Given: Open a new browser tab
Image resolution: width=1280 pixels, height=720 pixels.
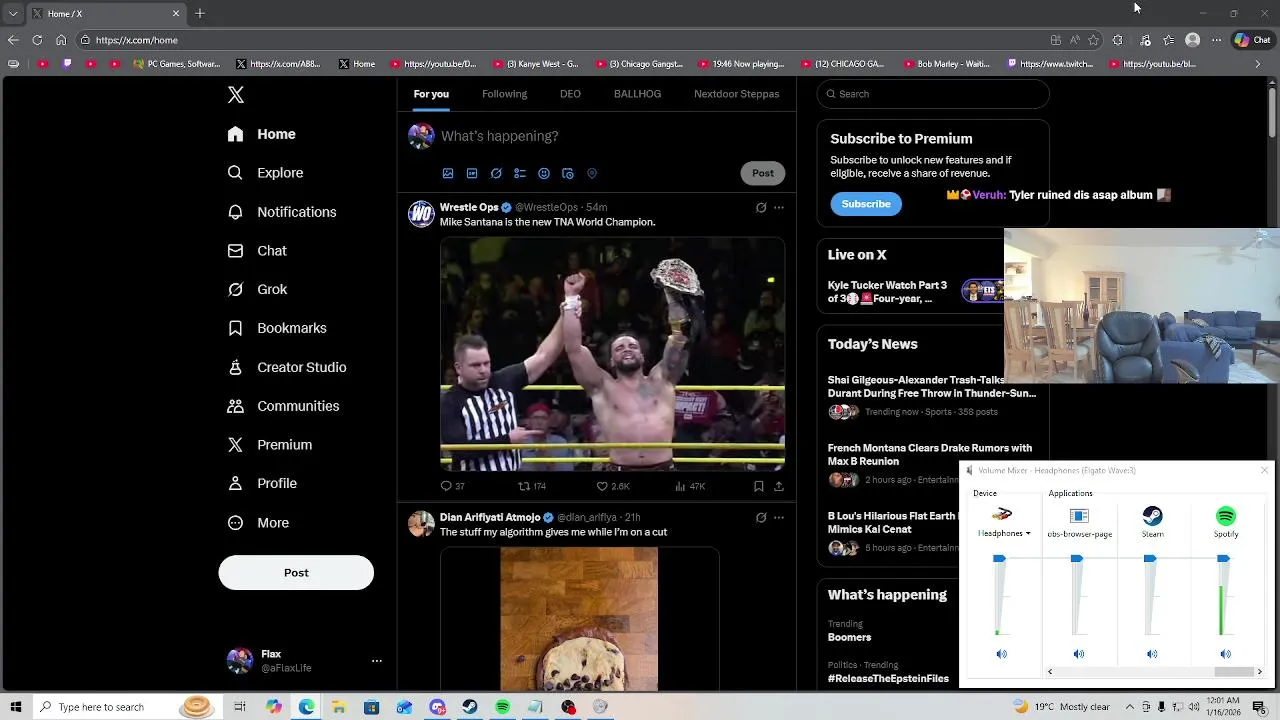Looking at the screenshot, I should click(200, 14).
